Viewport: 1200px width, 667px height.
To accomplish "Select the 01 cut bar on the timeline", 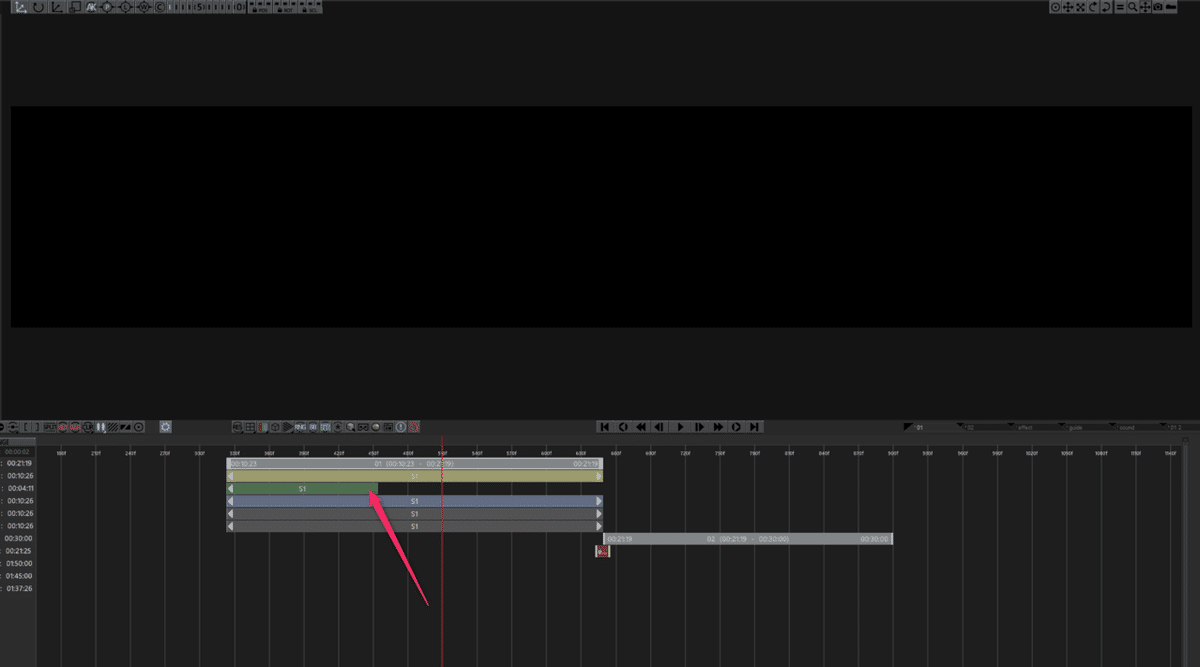I will (x=415, y=464).
